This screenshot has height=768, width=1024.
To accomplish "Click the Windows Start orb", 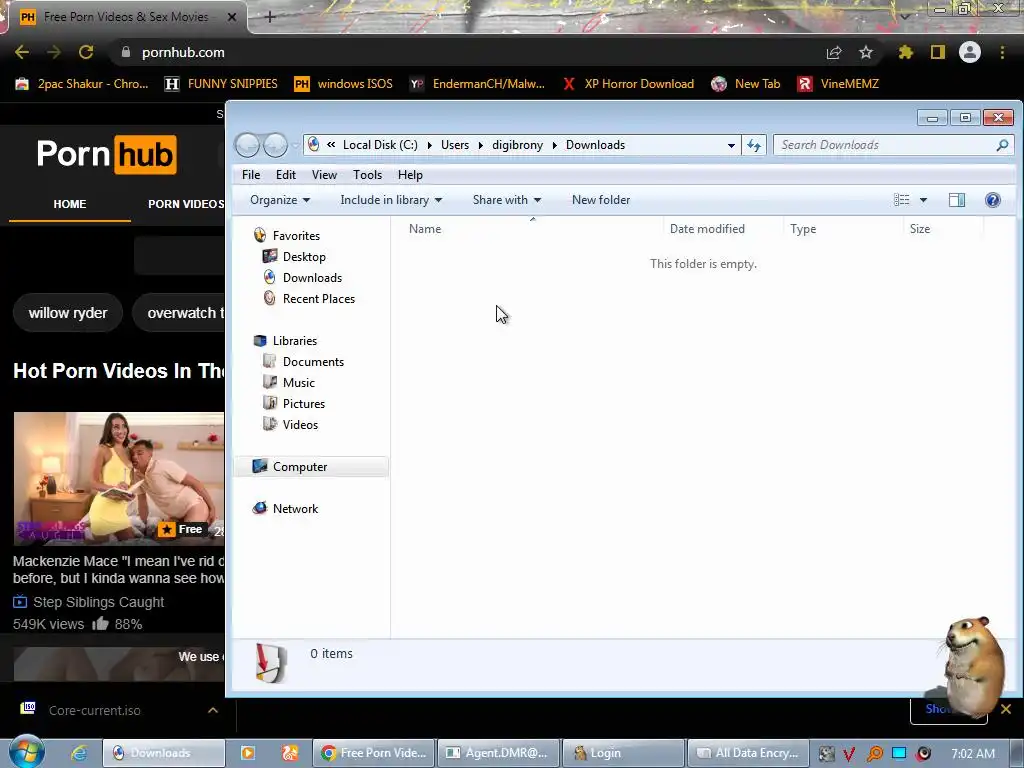I will (27, 752).
